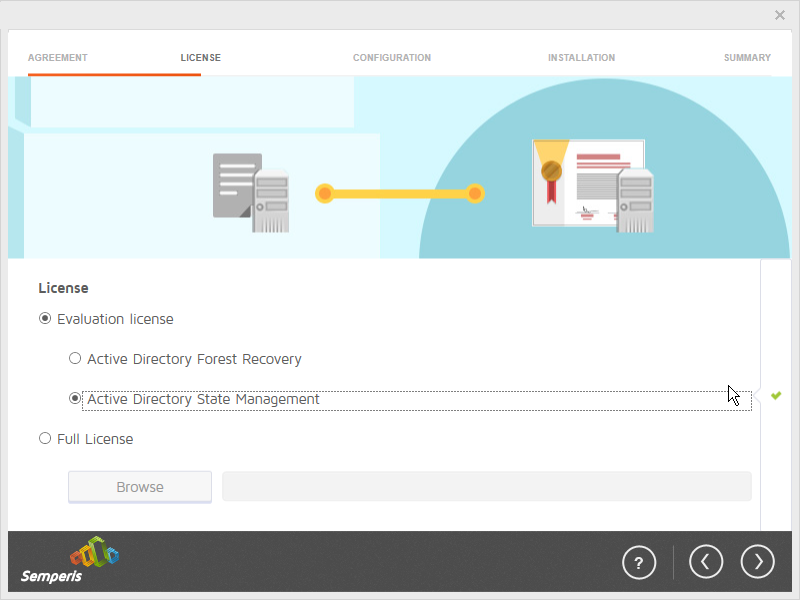
Task: Click the yellow progress connector line
Action: point(400,193)
